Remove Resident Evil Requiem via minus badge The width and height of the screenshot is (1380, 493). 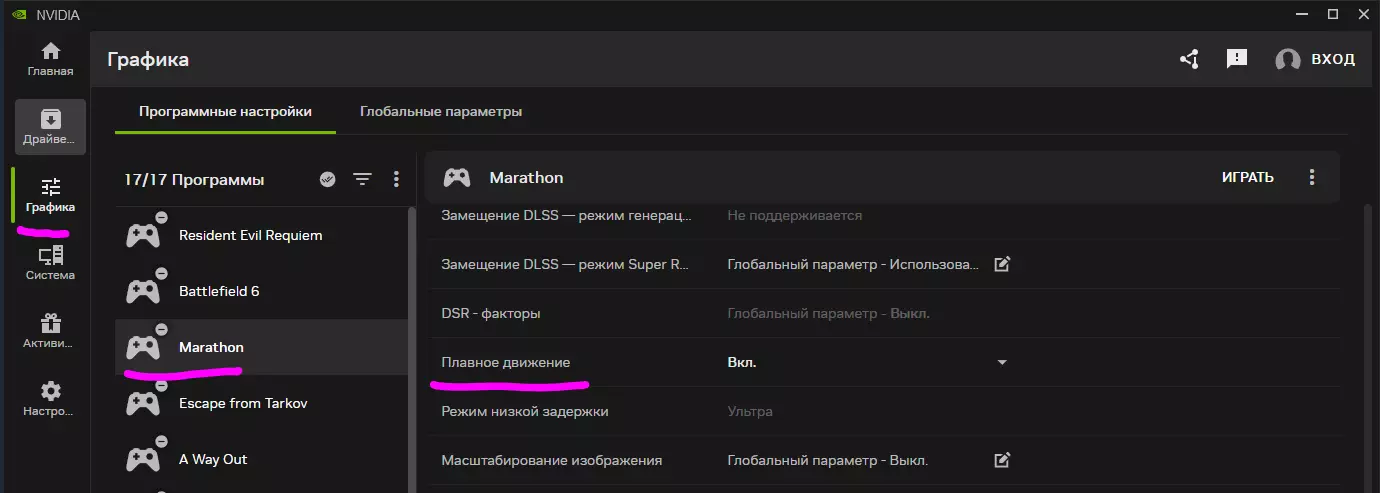click(161, 218)
